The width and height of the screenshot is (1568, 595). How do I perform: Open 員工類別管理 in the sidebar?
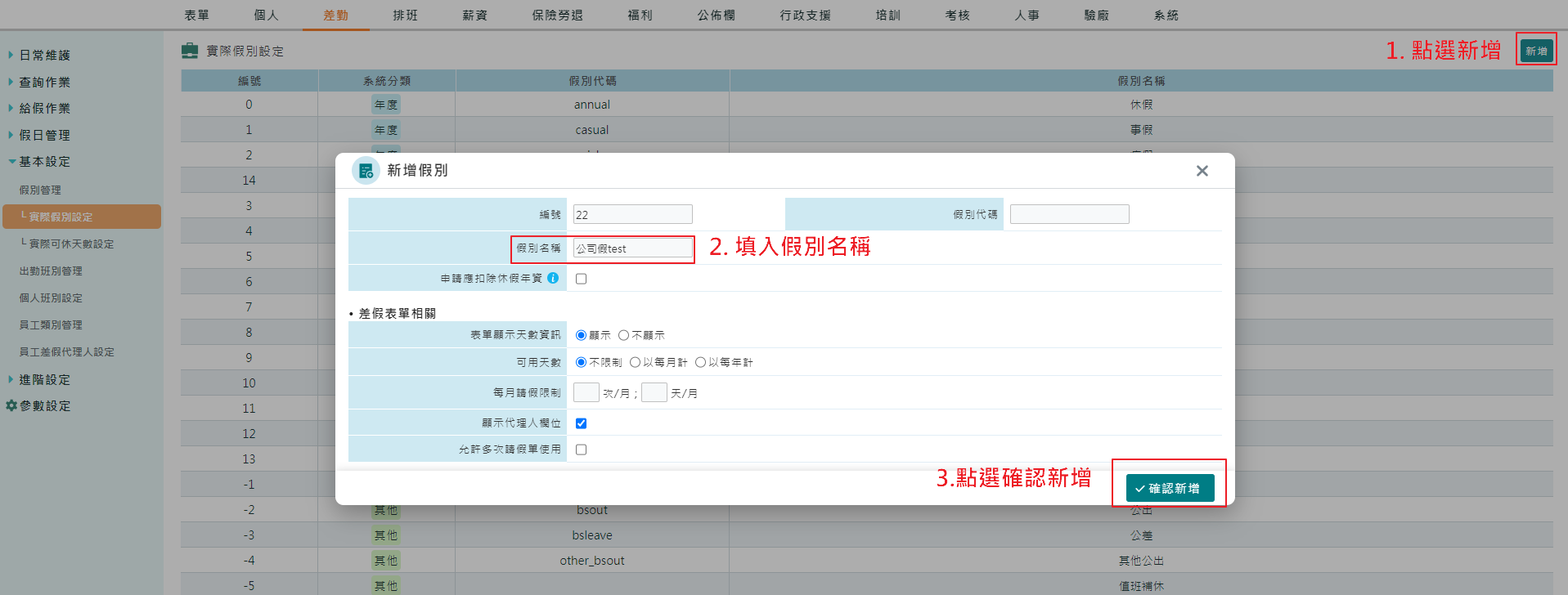[51, 324]
